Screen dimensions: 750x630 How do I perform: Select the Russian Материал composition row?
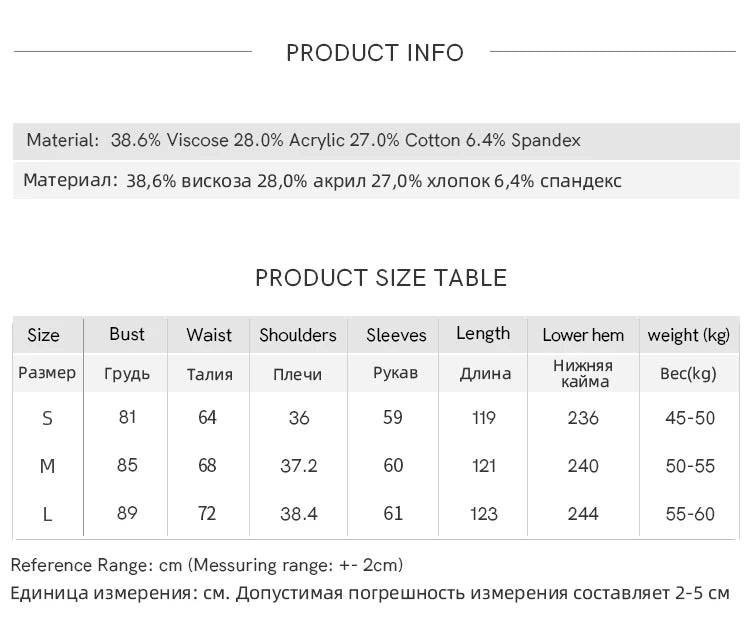click(322, 181)
